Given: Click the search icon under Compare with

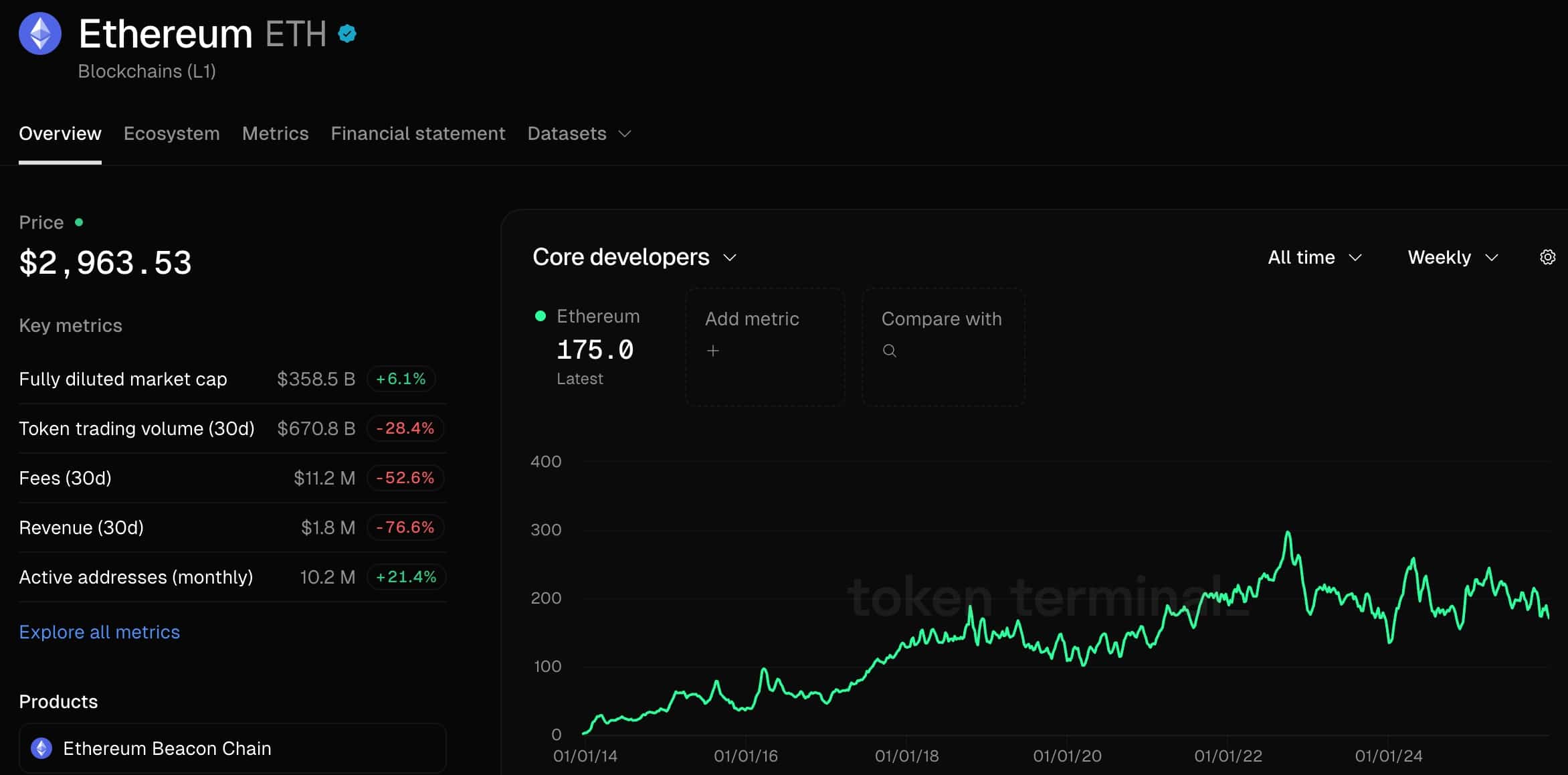Looking at the screenshot, I should [889, 351].
